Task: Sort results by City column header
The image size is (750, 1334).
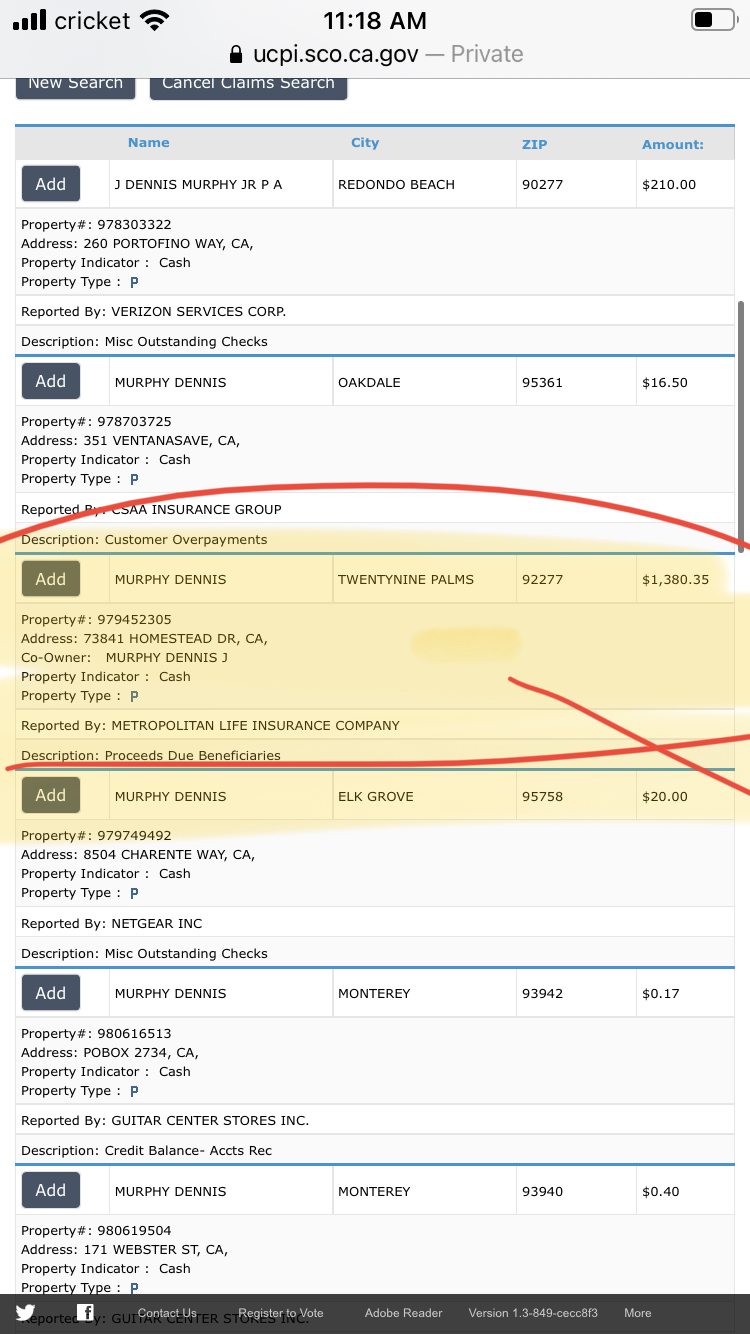Action: pyautogui.click(x=365, y=143)
